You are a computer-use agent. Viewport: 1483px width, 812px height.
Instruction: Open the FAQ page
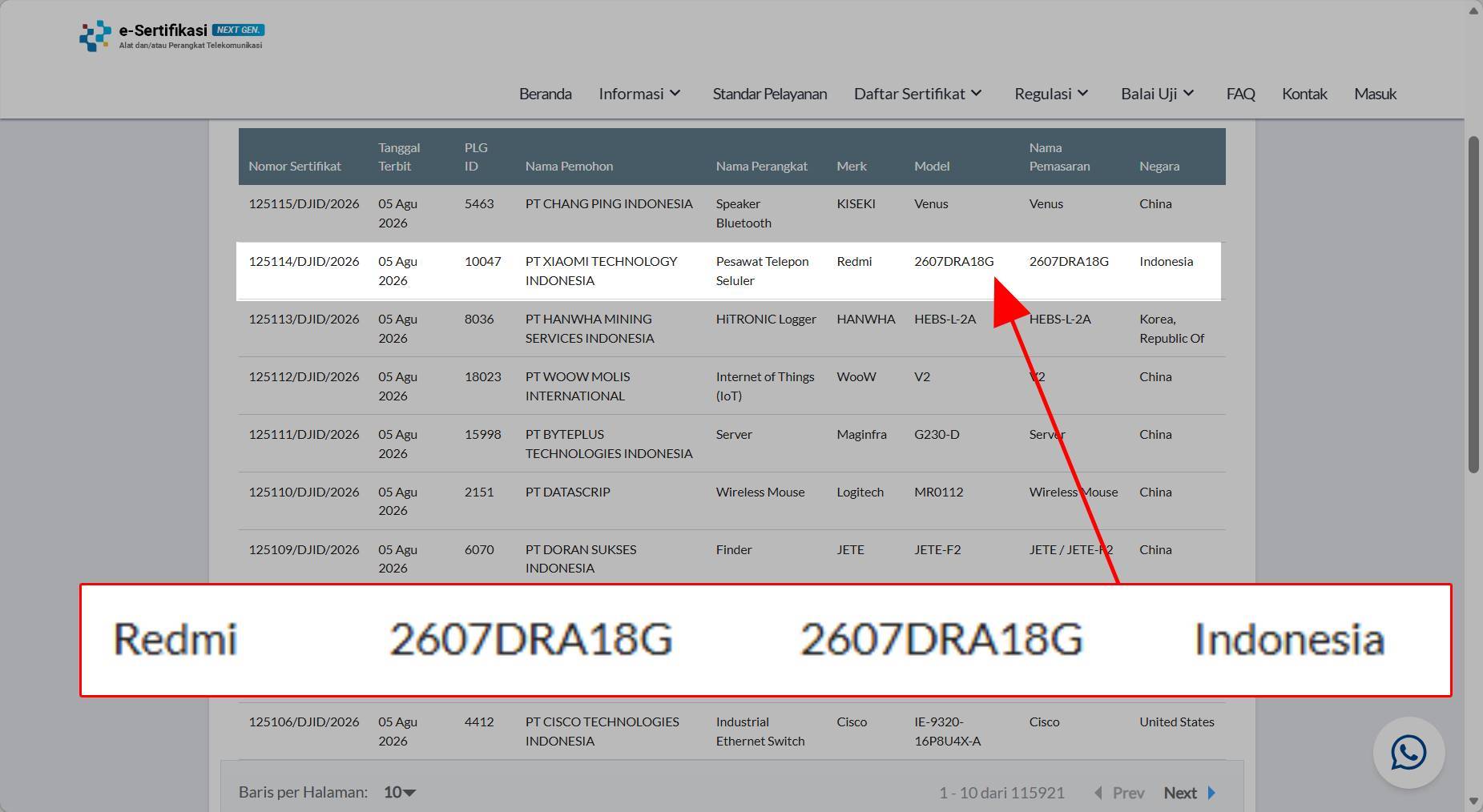coord(1240,94)
